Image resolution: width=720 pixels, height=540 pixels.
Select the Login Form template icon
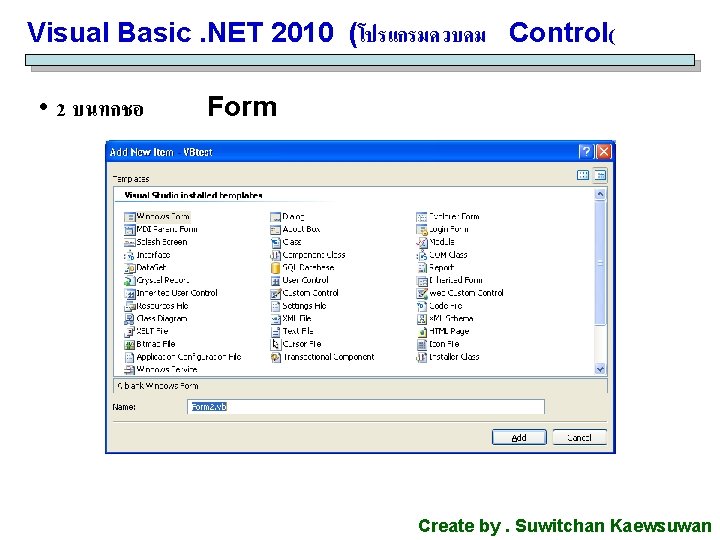[422, 230]
